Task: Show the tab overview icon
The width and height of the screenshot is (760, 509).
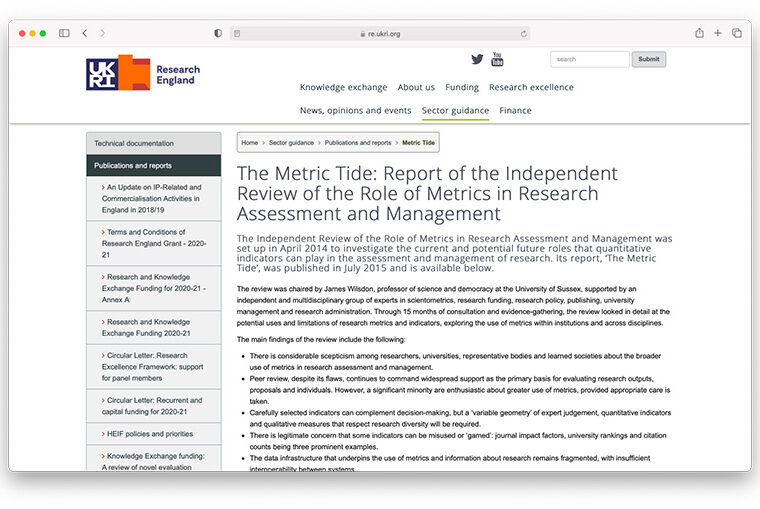Action: 737,33
